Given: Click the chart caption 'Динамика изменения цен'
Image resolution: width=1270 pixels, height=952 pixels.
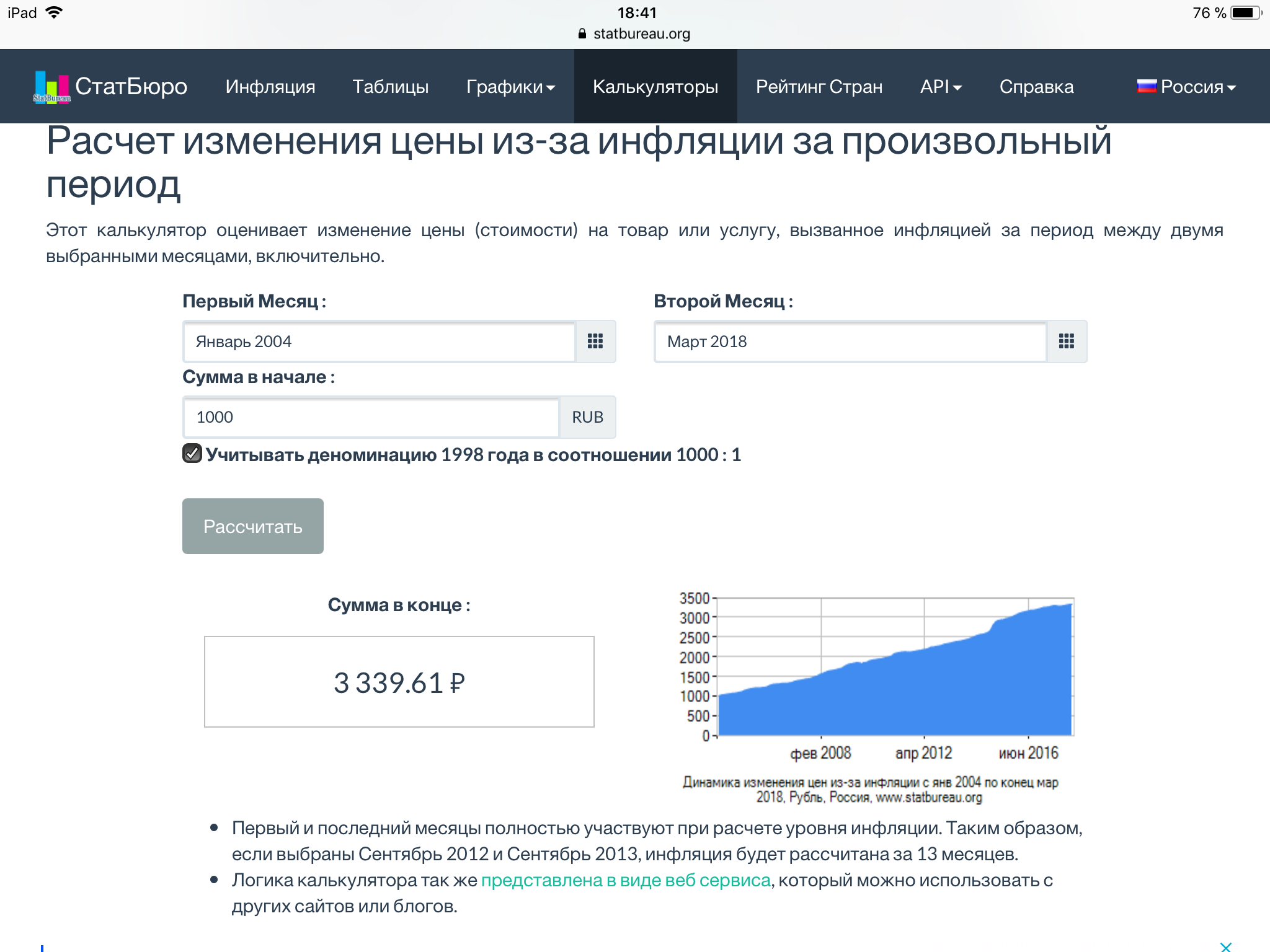Looking at the screenshot, I should click(x=870, y=790).
